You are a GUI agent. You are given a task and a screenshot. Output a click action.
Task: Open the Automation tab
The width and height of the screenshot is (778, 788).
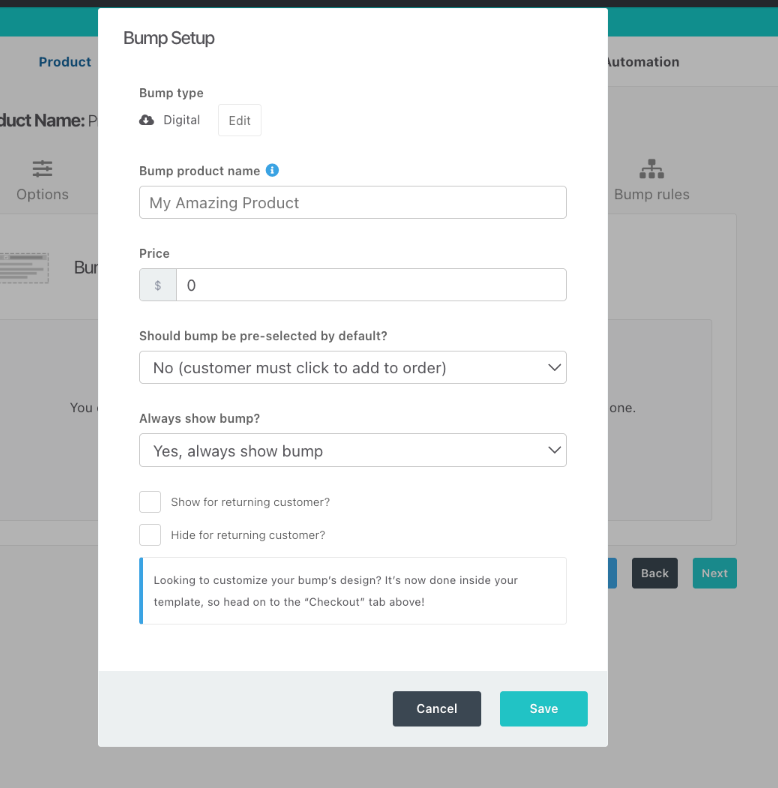pos(642,62)
